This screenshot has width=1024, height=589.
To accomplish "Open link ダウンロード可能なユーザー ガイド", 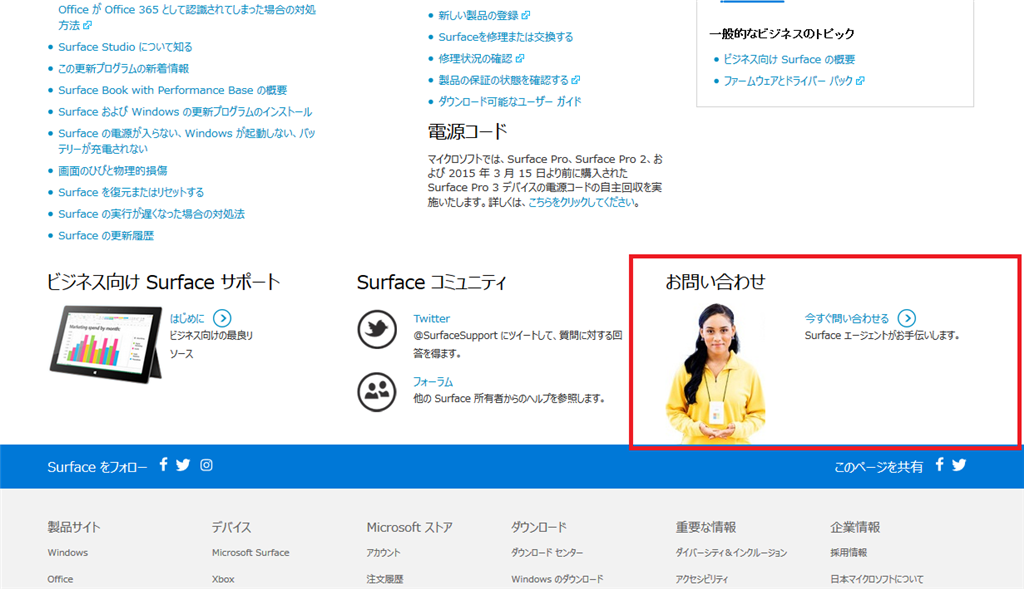I will pyautogui.click(x=509, y=101).
